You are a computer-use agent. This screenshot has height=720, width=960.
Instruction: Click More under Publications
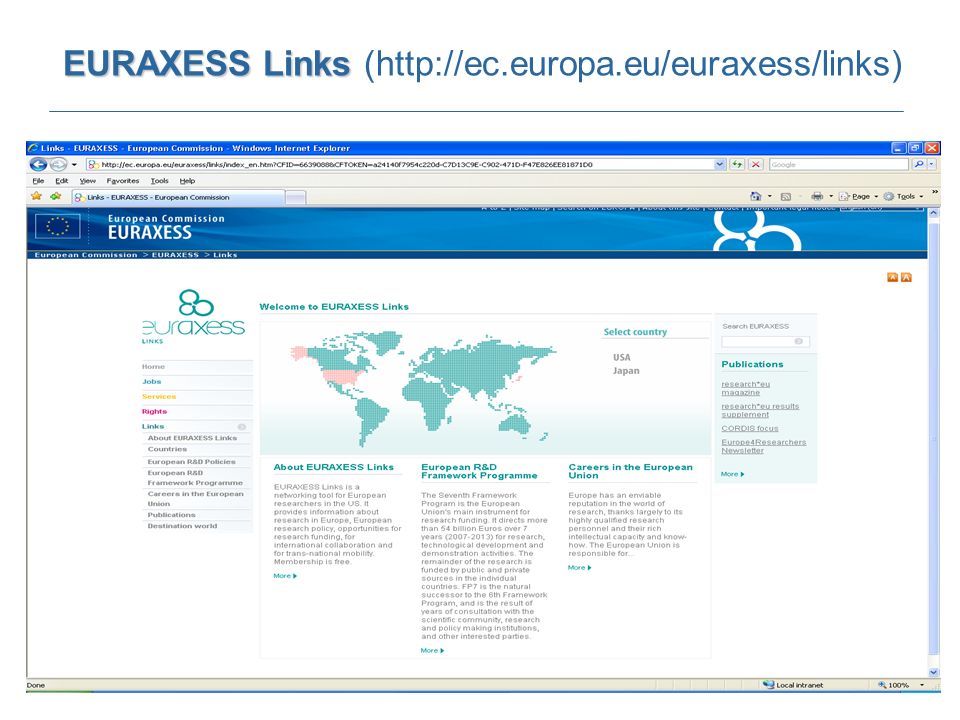click(x=732, y=474)
